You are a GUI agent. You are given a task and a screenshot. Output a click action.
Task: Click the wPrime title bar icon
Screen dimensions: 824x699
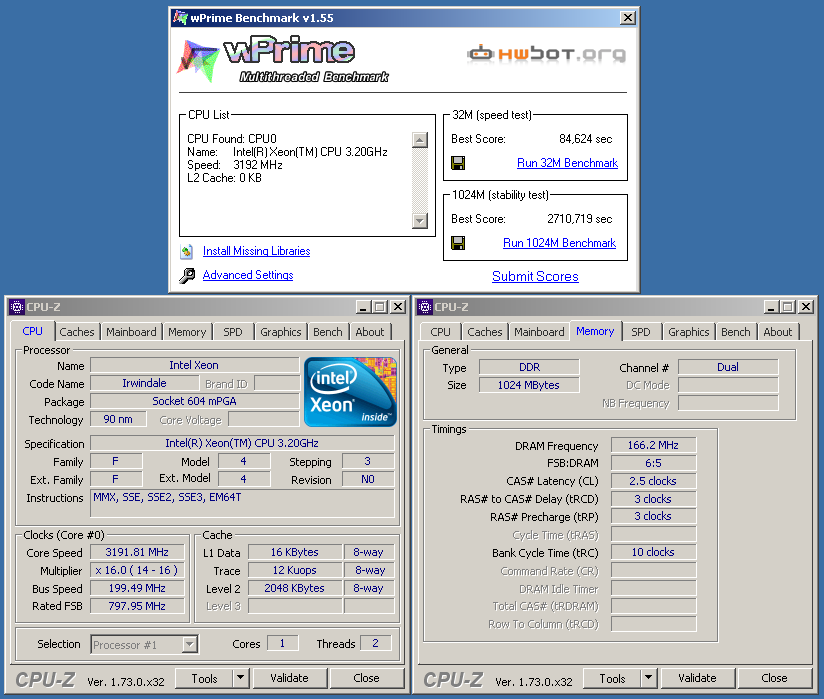[x=180, y=17]
